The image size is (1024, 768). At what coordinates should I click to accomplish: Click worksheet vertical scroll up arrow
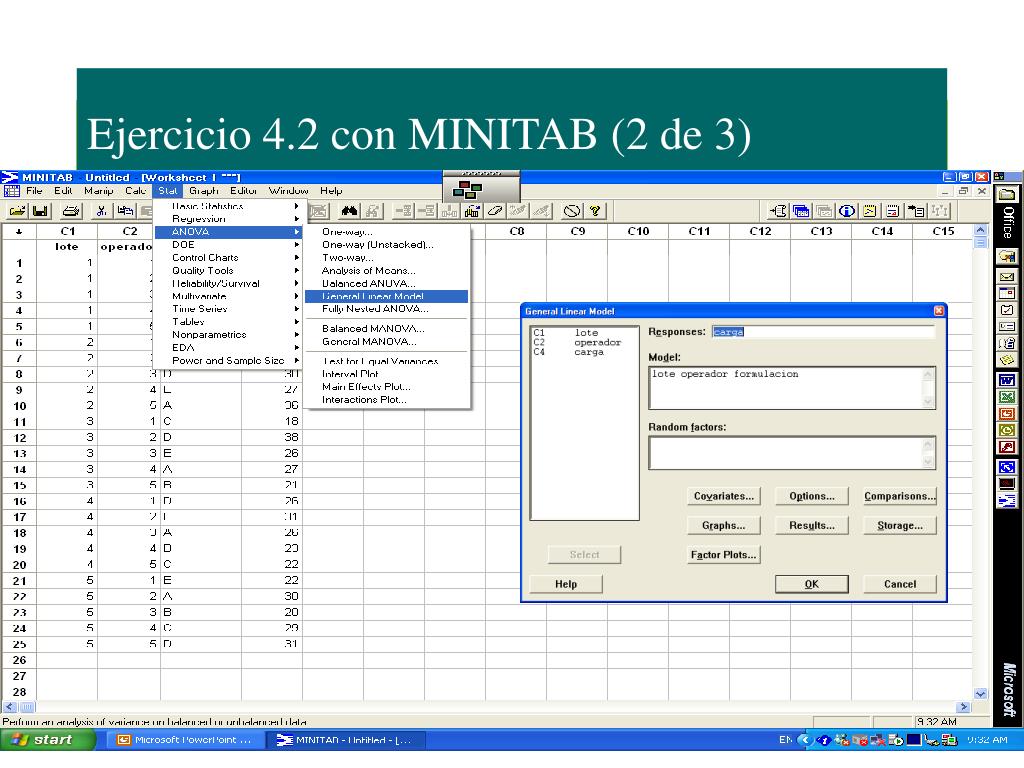point(980,231)
